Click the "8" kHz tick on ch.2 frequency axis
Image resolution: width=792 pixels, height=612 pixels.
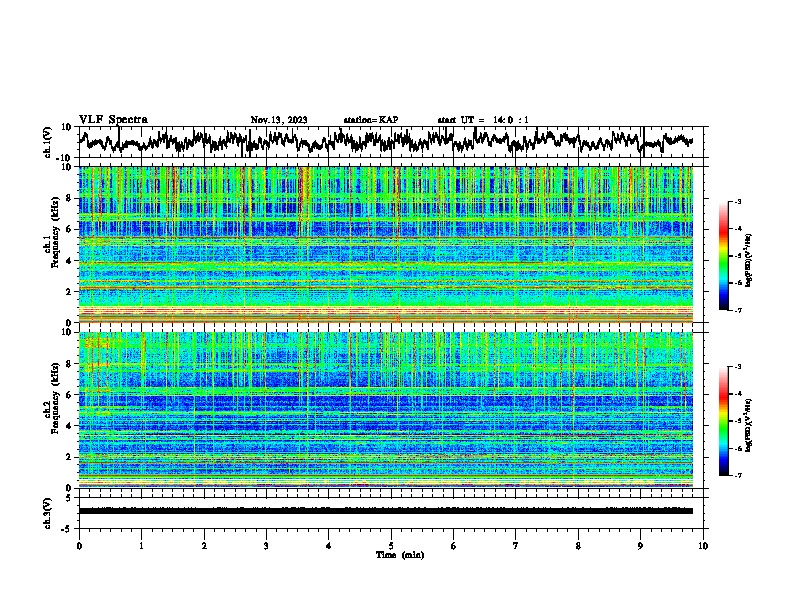tap(71, 364)
